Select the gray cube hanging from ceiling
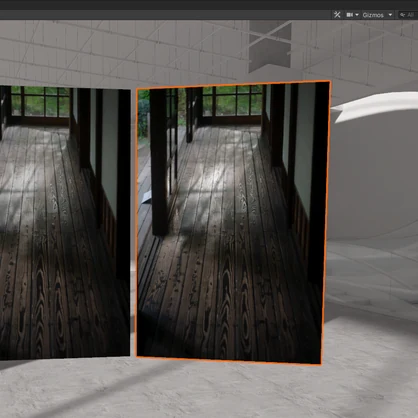The width and height of the screenshot is (418, 418). coord(270,46)
